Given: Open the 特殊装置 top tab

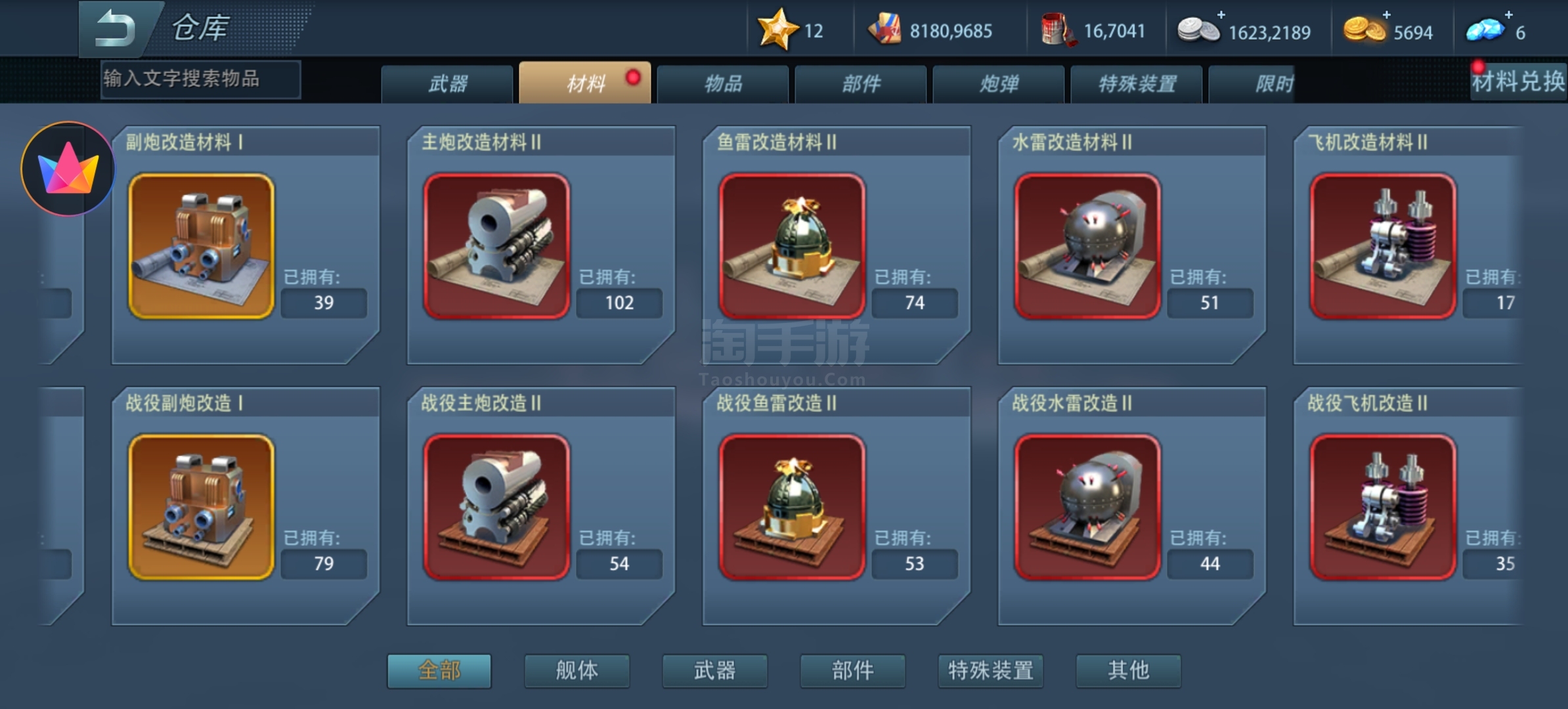Looking at the screenshot, I should click(x=1137, y=83).
